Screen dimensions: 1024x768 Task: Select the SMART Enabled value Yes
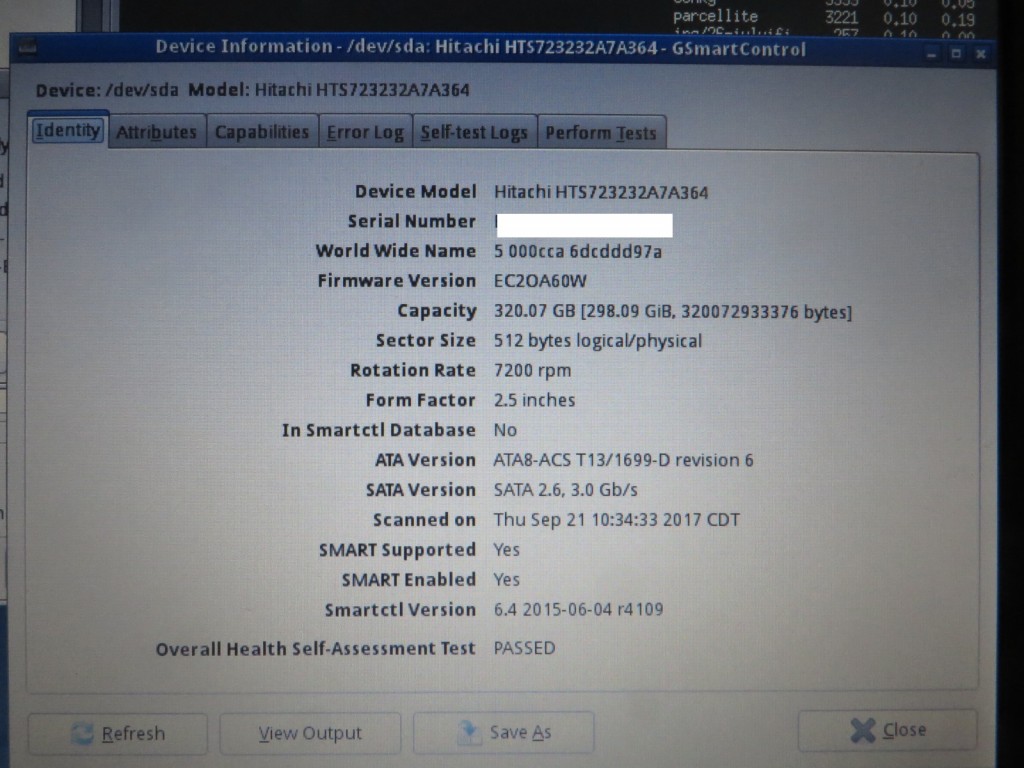507,580
